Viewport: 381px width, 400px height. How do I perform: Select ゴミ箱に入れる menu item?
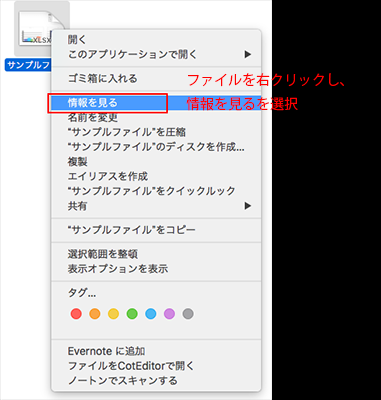(x=156, y=79)
